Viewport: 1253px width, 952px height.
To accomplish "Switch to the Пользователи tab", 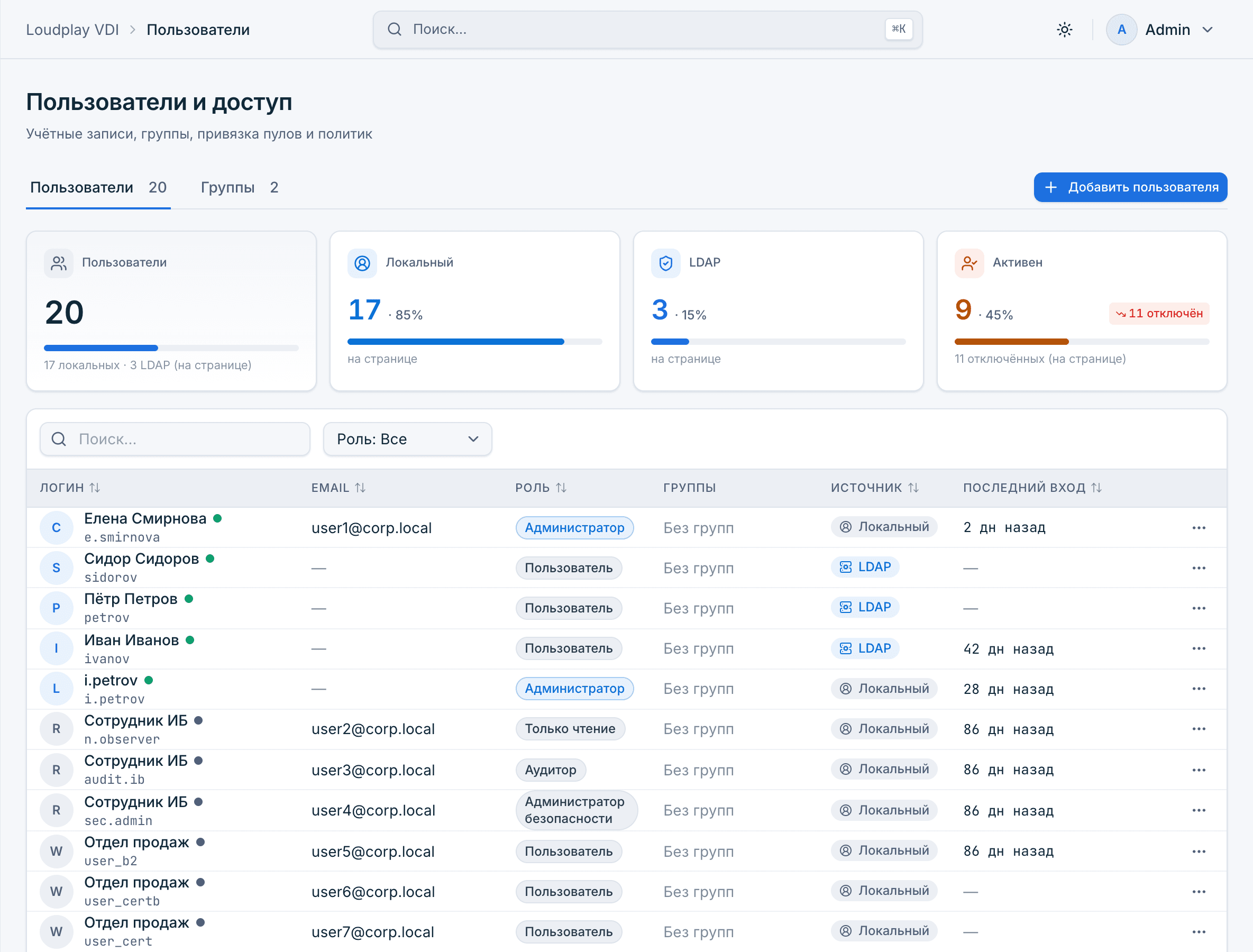I will click(x=98, y=188).
